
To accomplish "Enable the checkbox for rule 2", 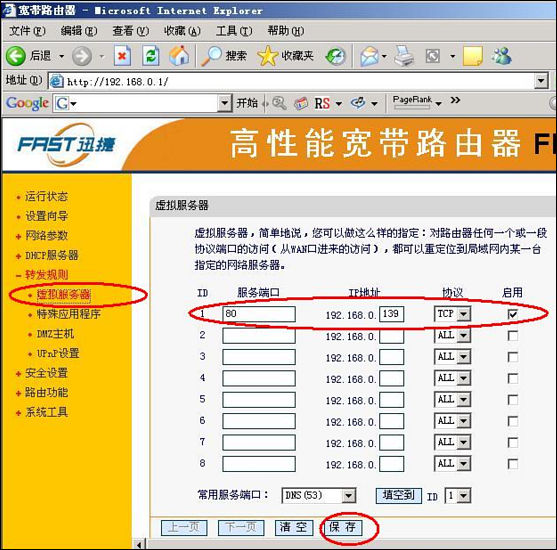I will coord(513,336).
